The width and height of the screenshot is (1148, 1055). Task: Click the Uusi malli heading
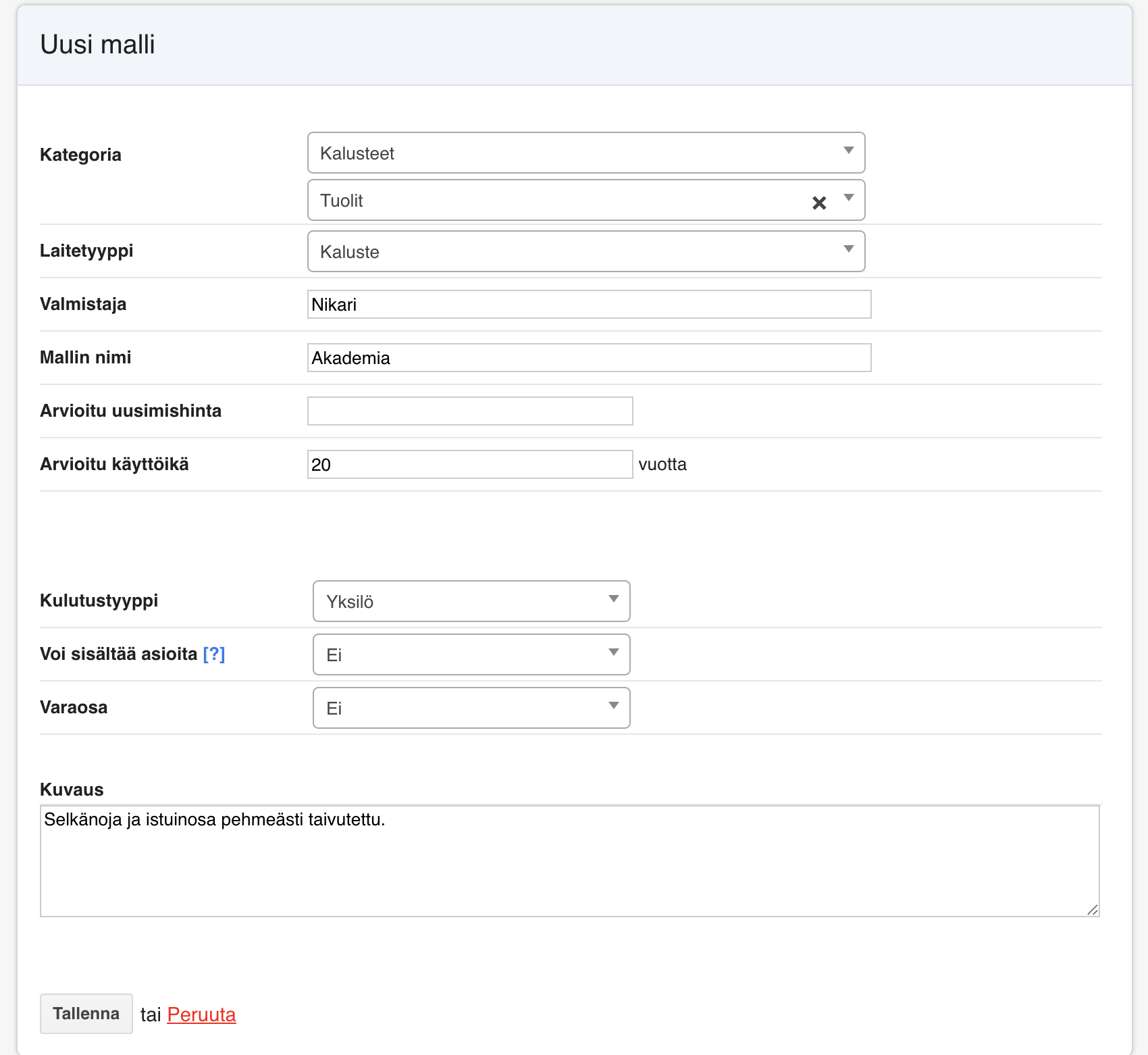pos(98,45)
